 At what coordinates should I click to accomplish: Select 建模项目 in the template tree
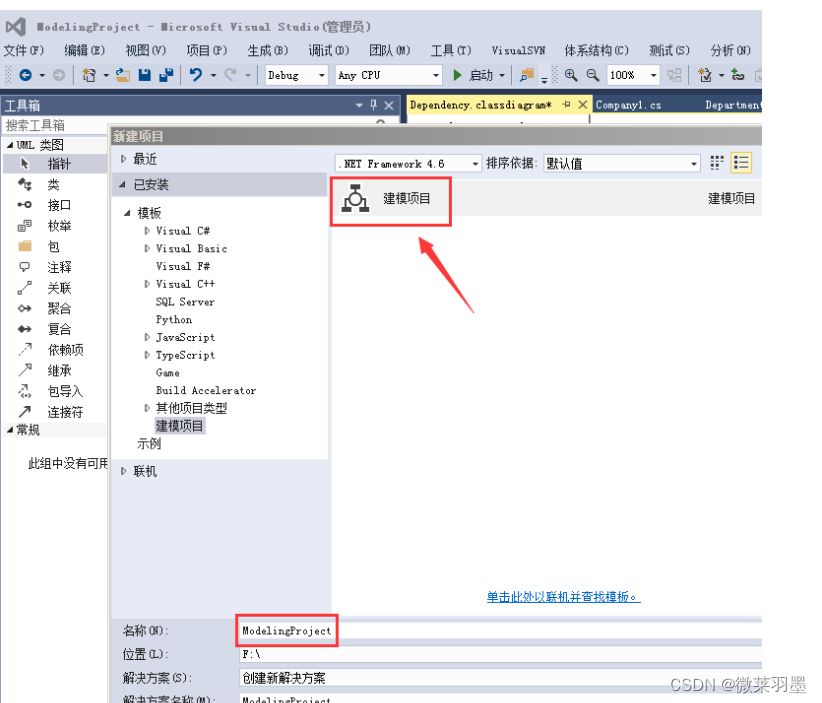point(179,426)
